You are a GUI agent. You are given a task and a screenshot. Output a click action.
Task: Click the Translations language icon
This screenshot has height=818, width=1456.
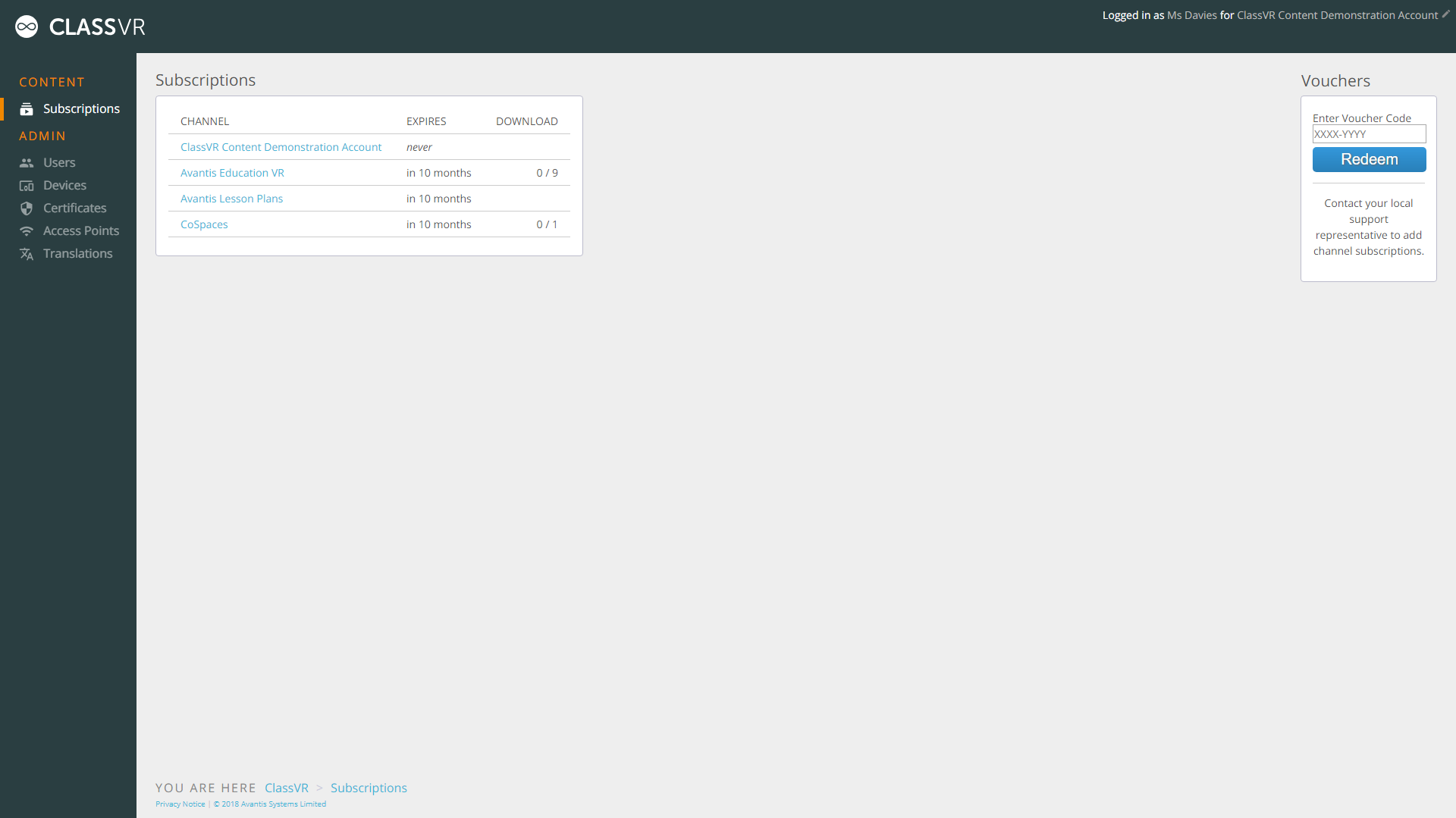pyautogui.click(x=27, y=254)
